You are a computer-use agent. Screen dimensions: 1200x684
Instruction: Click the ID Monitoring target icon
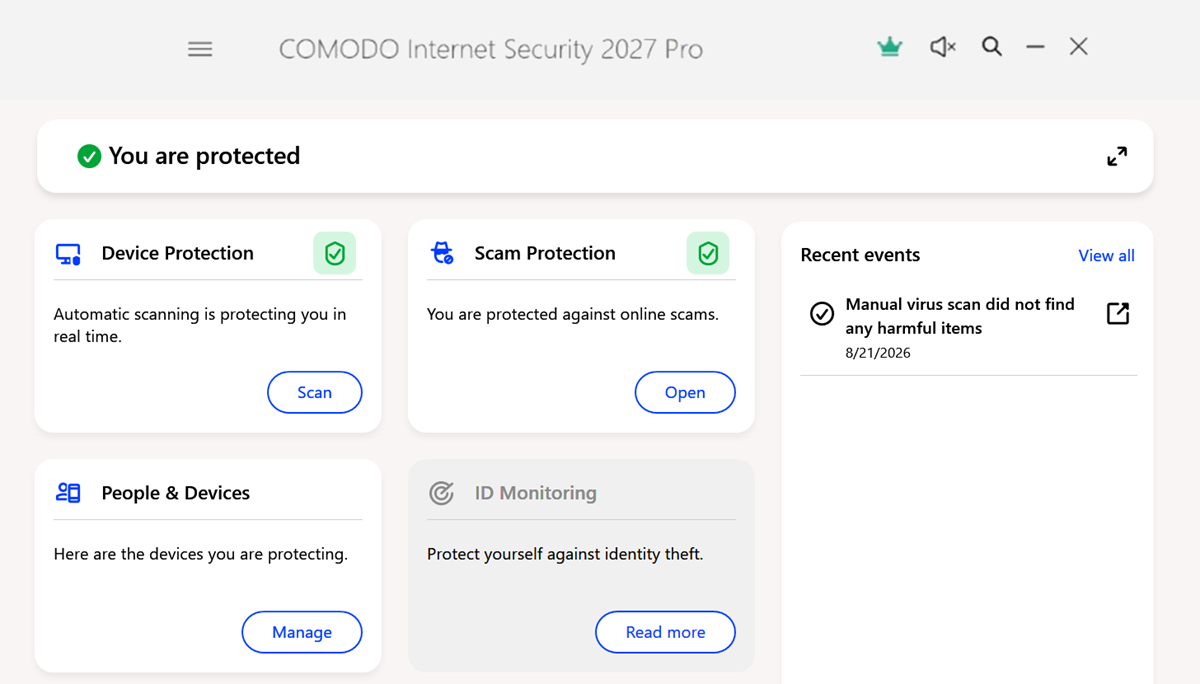point(441,493)
